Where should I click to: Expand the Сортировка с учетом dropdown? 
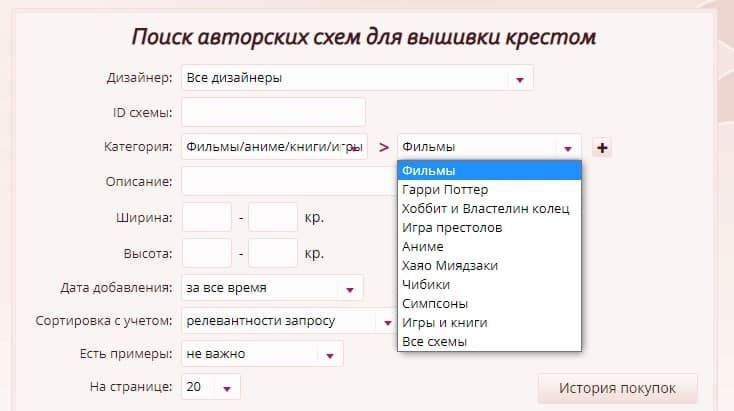[287, 321]
